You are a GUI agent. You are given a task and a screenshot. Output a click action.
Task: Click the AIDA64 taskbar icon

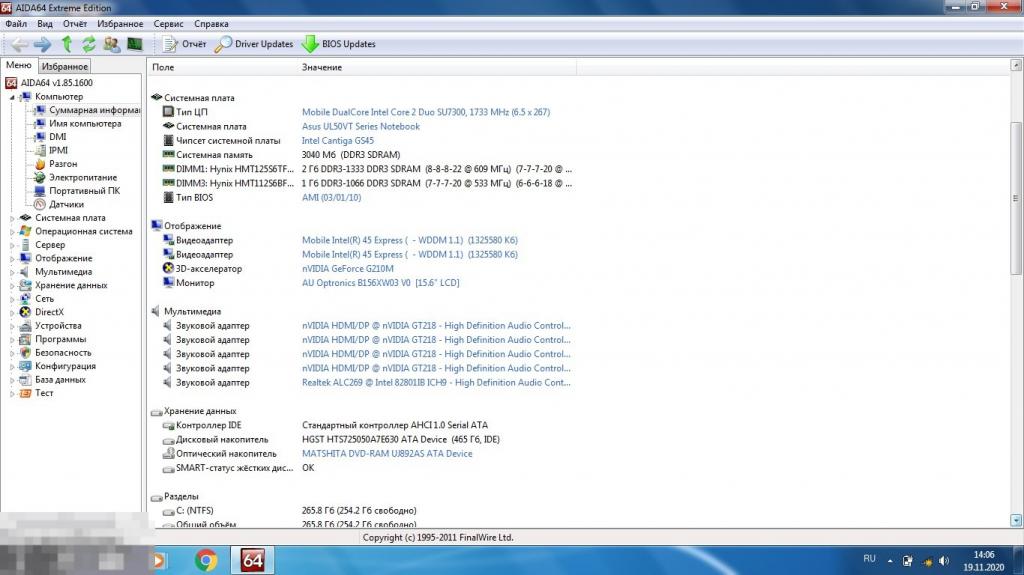pyautogui.click(x=253, y=560)
